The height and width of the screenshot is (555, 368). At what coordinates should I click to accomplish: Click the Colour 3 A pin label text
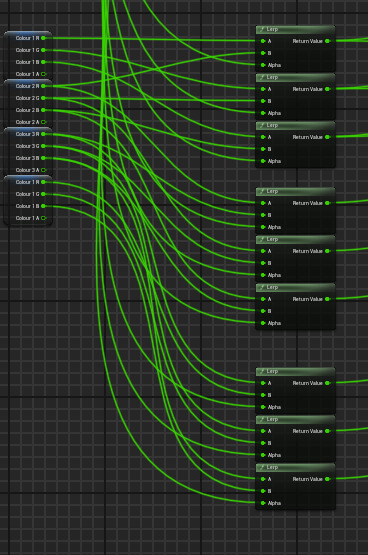[28, 170]
